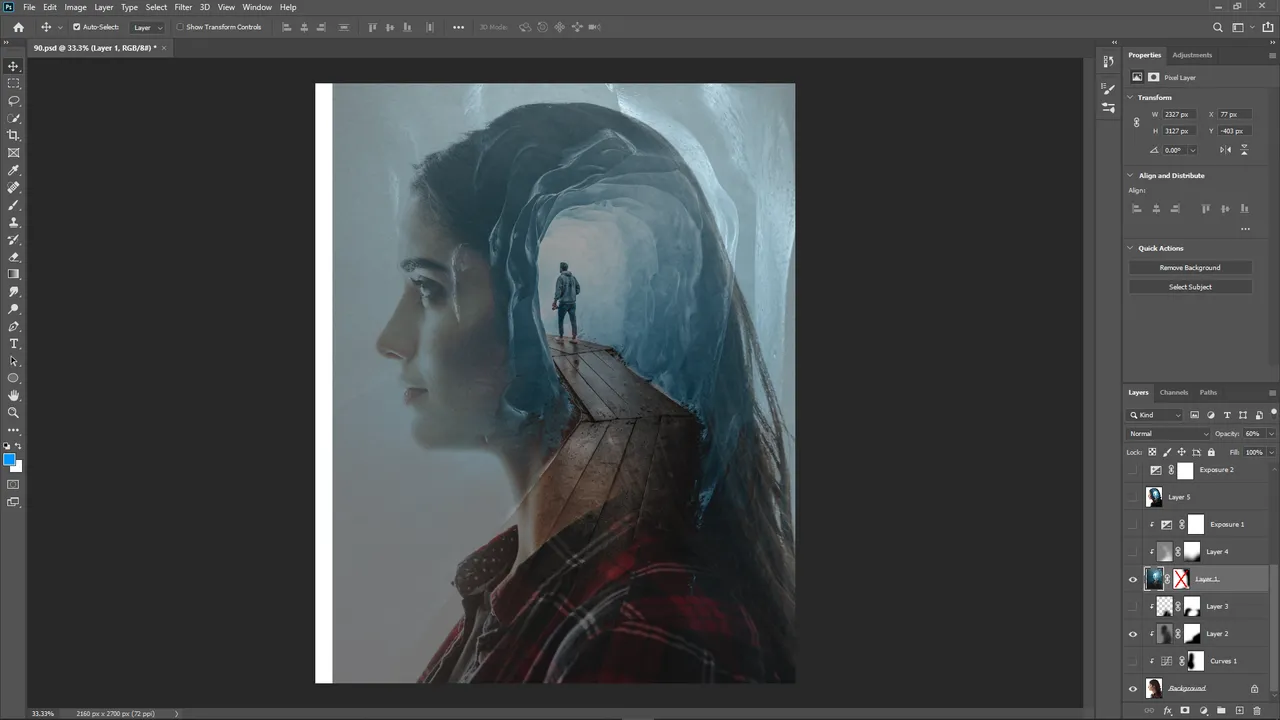This screenshot has height=720, width=1280.
Task: Delete layer using trash icon
Action: [x=1257, y=711]
